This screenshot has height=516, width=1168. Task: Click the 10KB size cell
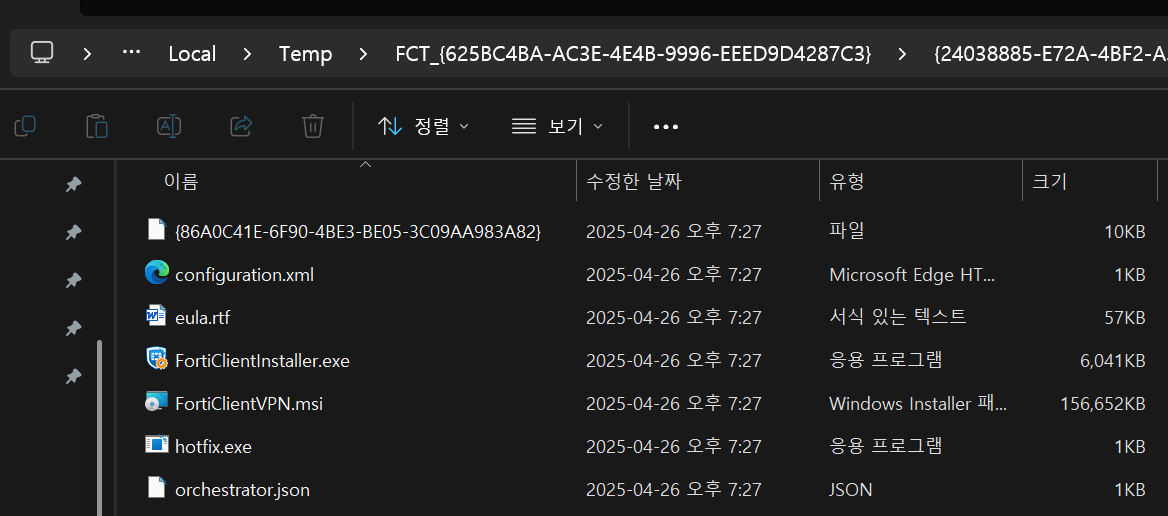1124,232
